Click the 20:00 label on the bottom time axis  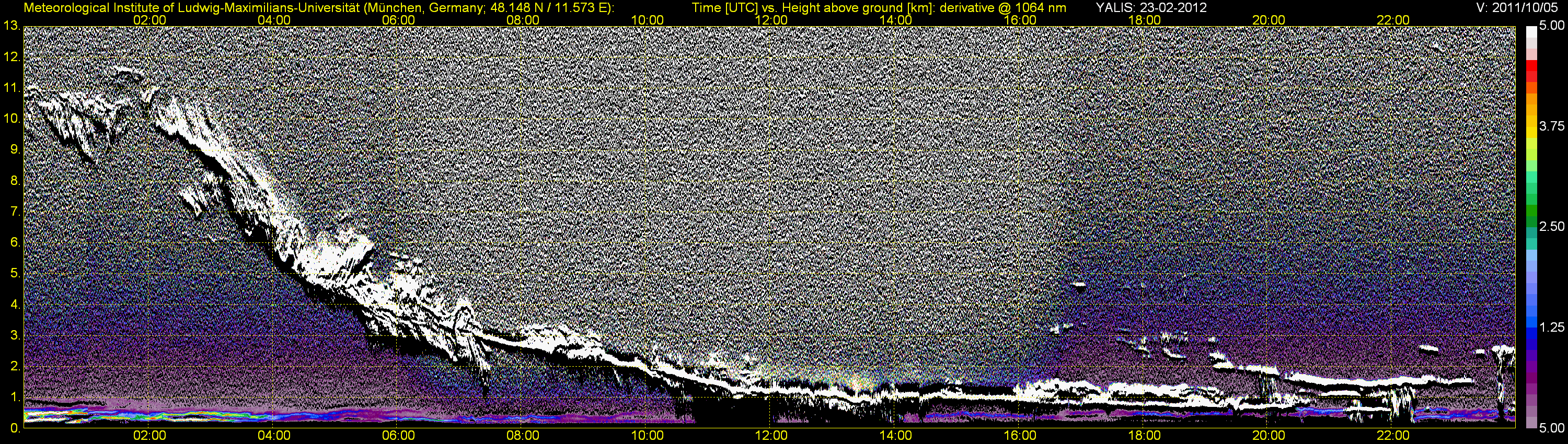[1269, 436]
